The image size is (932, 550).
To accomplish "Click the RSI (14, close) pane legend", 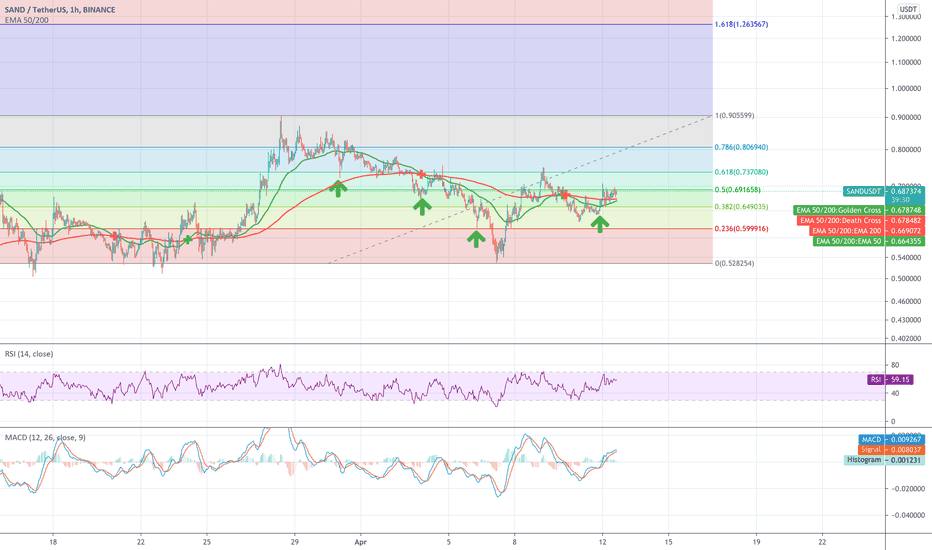I will tap(29, 354).
